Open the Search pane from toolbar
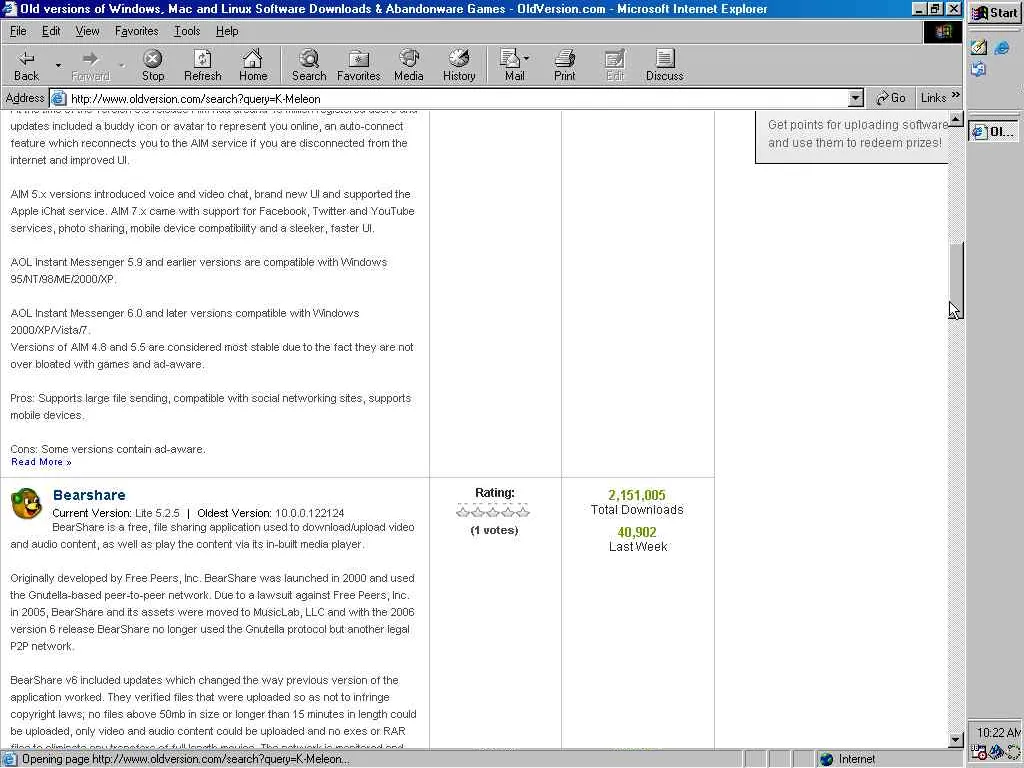This screenshot has height=768, width=1024. 309,65
